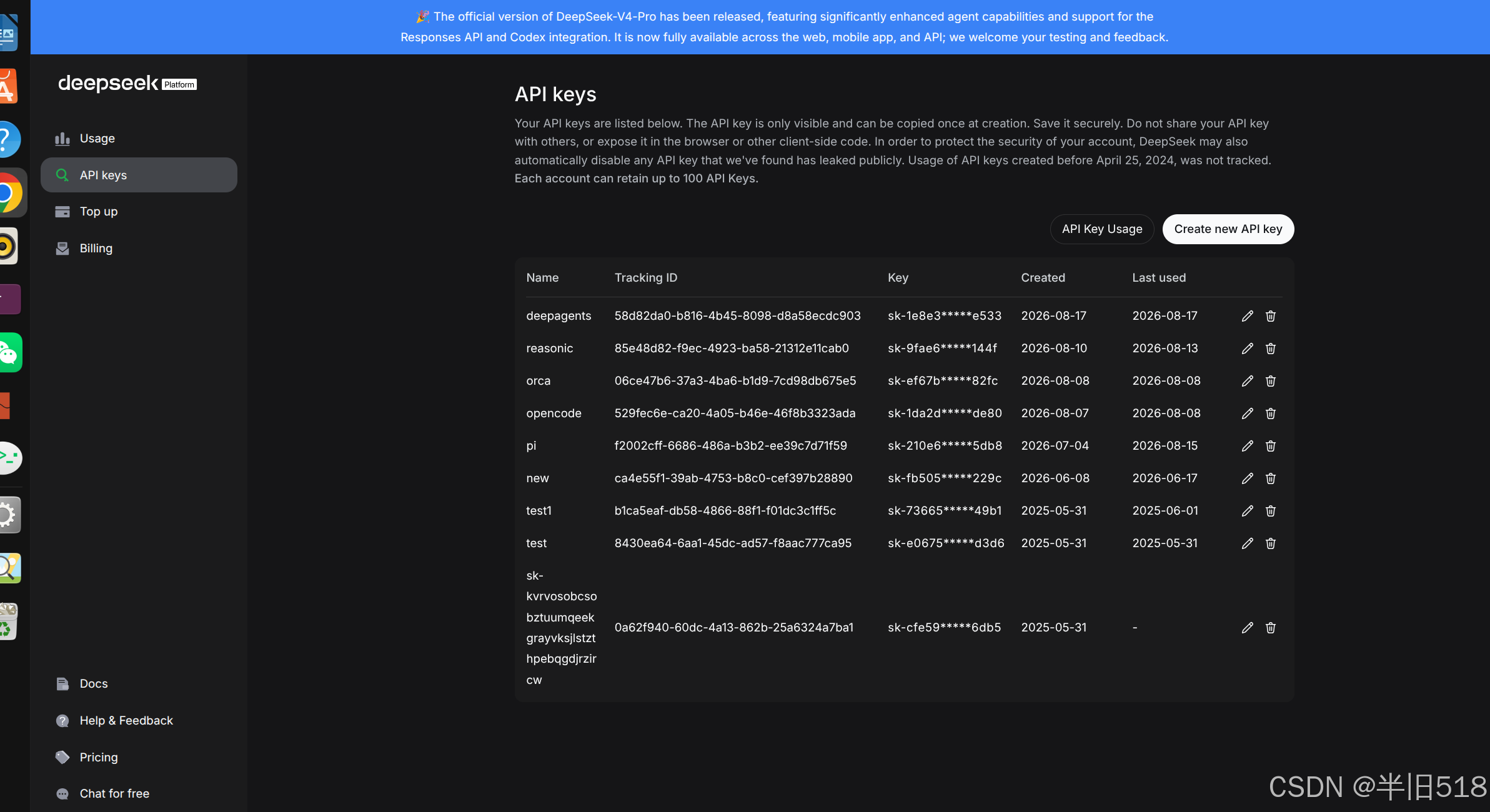Click the deepagents key name
The height and width of the screenshot is (812, 1490).
pyautogui.click(x=559, y=316)
